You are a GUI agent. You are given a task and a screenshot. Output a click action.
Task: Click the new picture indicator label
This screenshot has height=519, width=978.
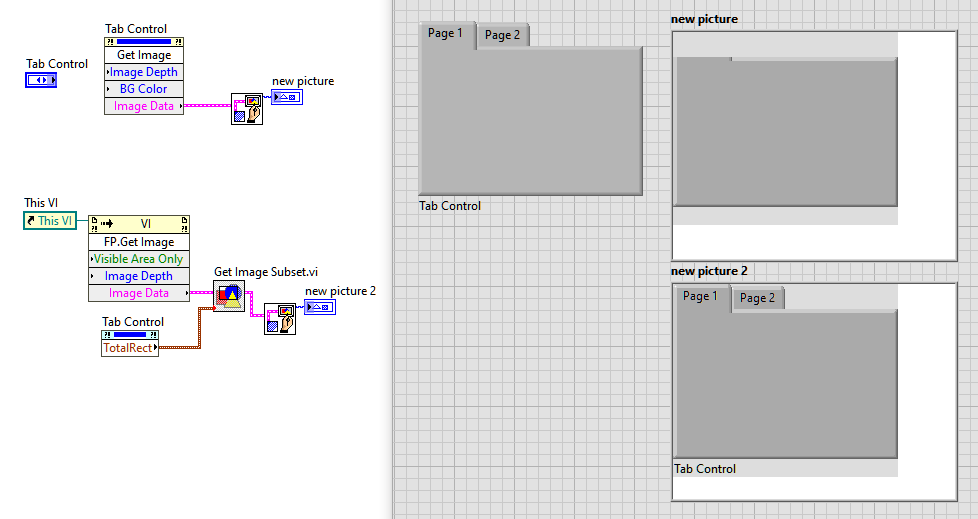click(704, 19)
